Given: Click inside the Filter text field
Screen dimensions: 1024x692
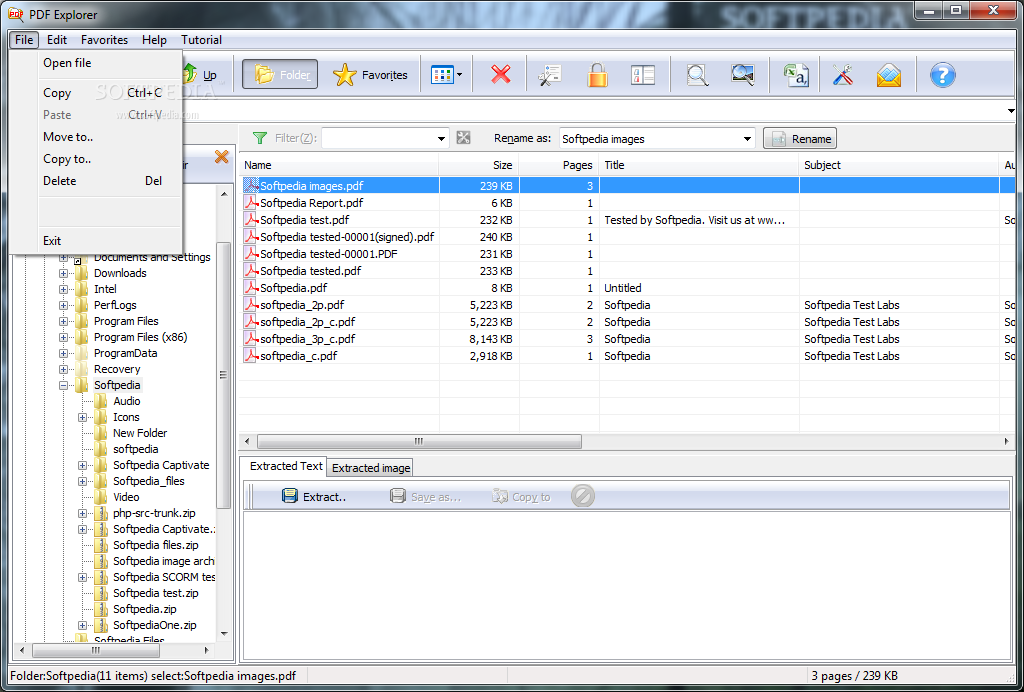Looking at the screenshot, I should click(378, 138).
